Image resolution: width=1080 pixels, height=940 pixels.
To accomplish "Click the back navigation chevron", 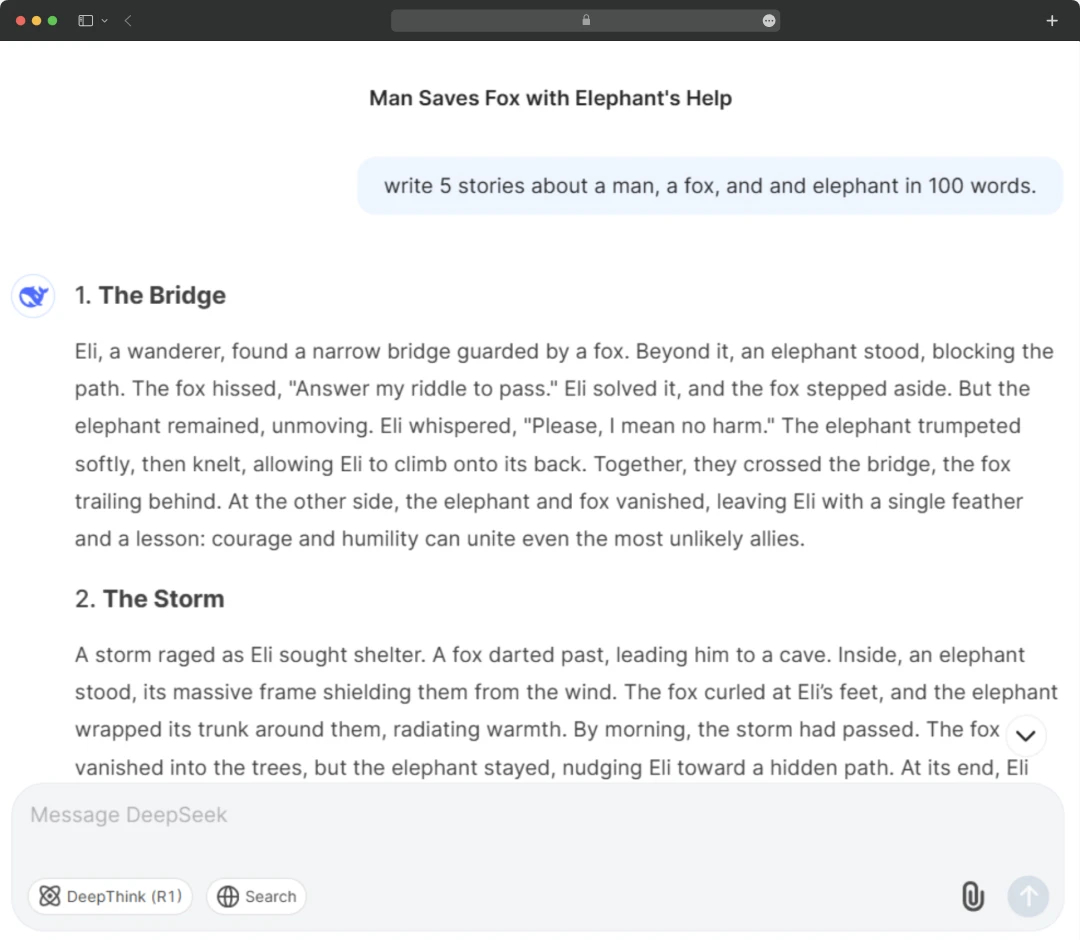I will (x=128, y=20).
